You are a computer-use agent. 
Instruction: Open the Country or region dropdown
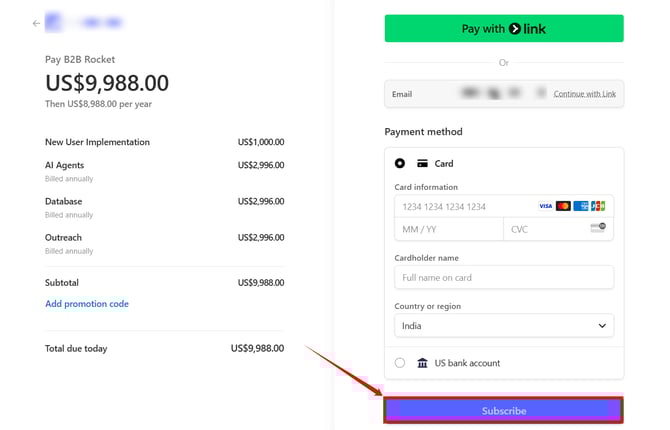tap(503, 326)
